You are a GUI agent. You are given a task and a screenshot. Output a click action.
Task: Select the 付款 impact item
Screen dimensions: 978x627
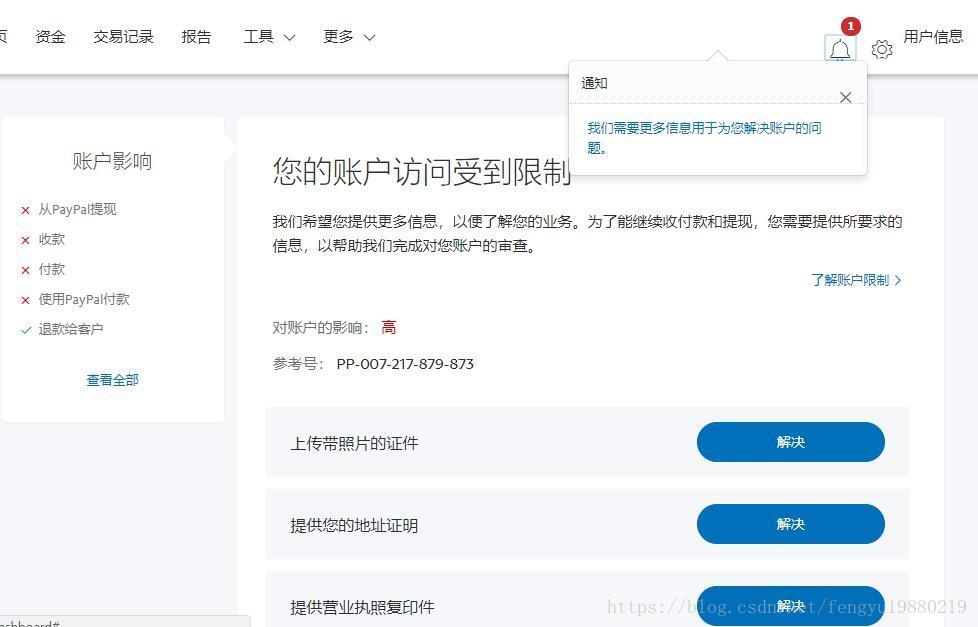pos(52,270)
